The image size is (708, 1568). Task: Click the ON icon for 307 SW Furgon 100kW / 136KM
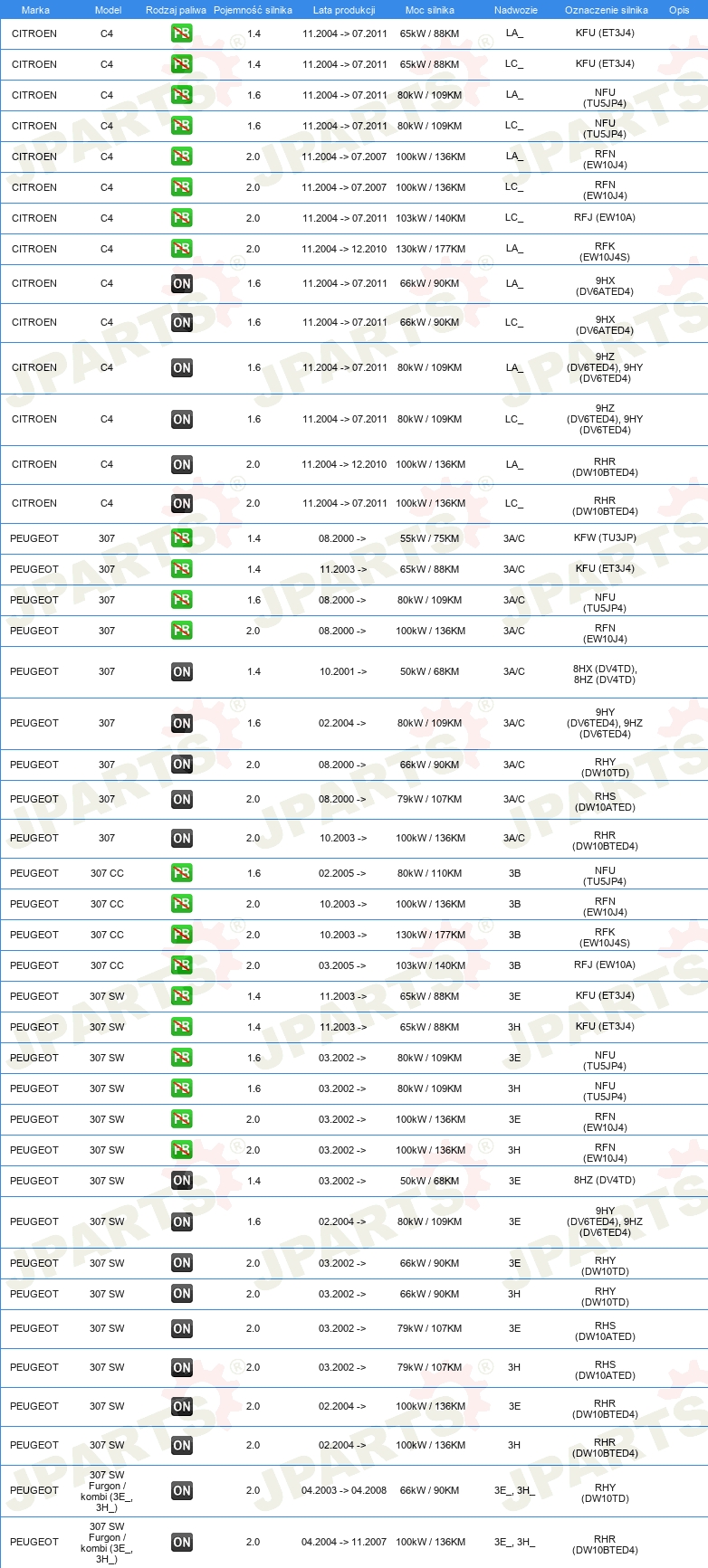(182, 1542)
